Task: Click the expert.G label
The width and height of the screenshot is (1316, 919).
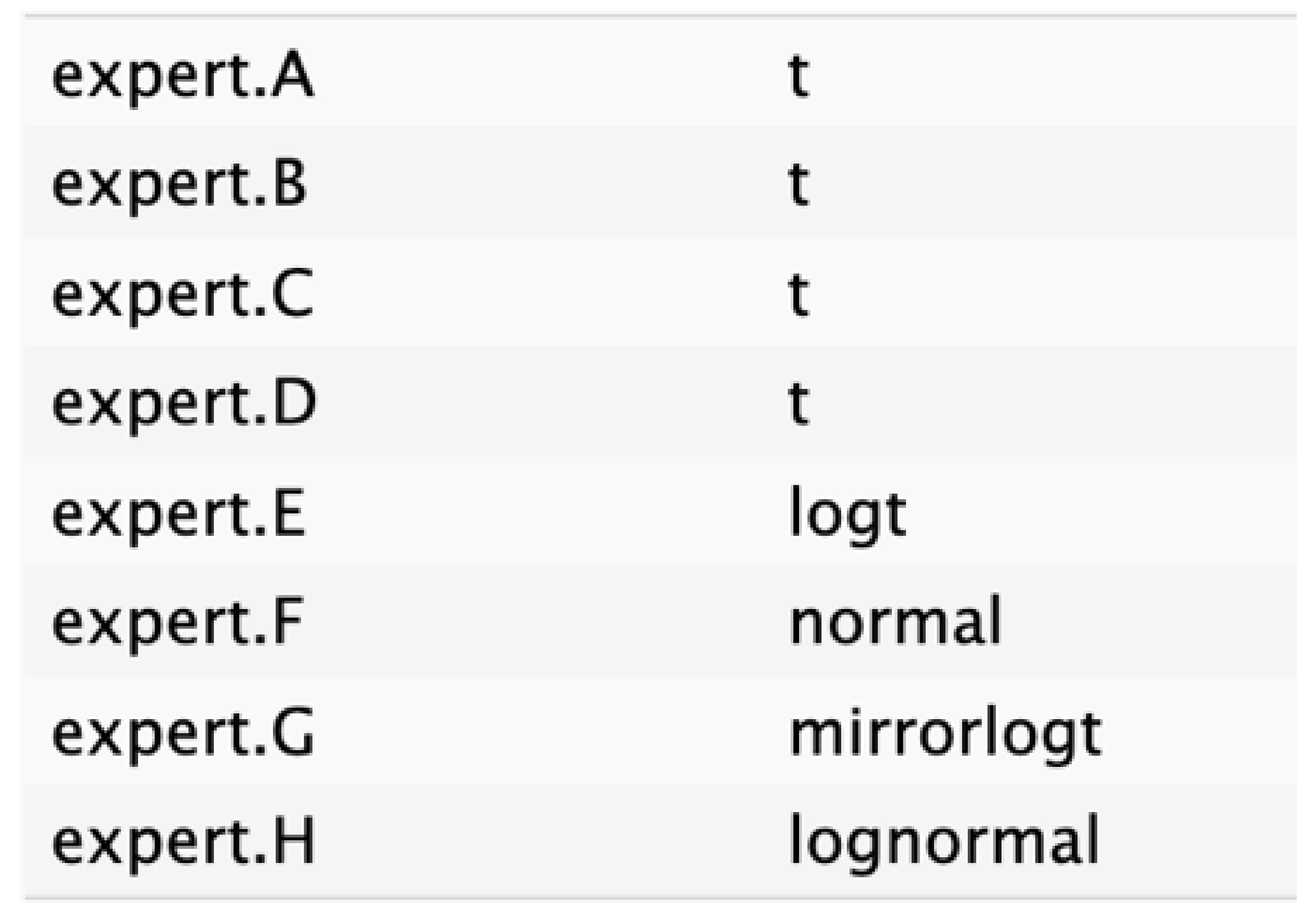Action: (182, 734)
